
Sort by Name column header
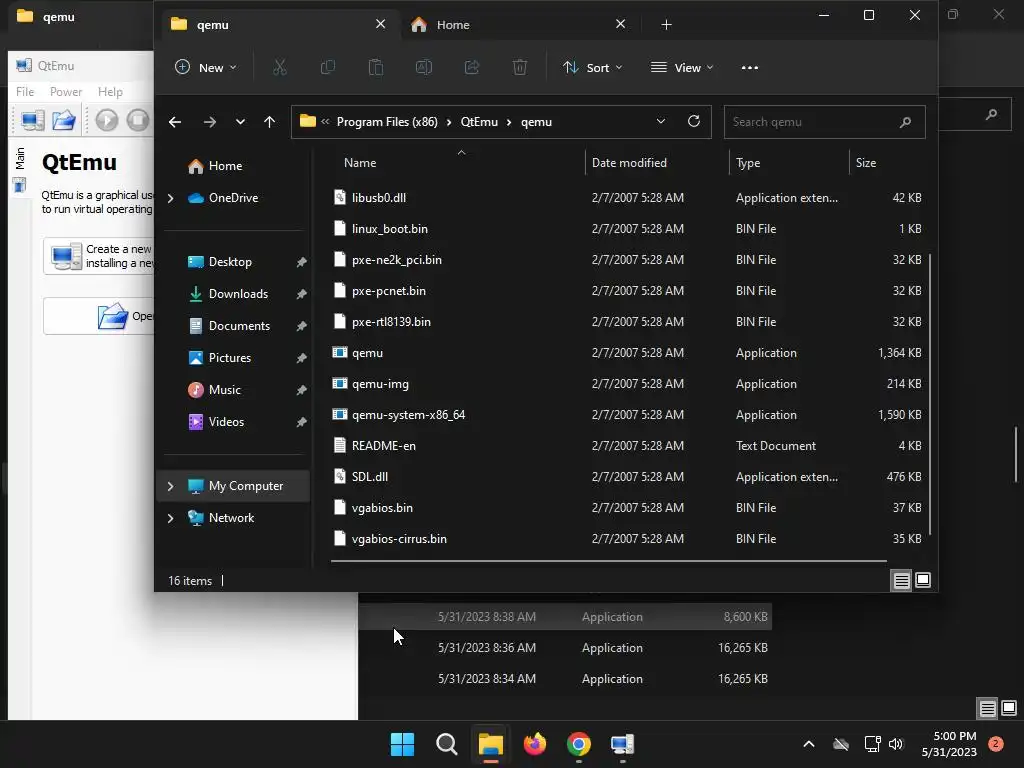[360, 163]
